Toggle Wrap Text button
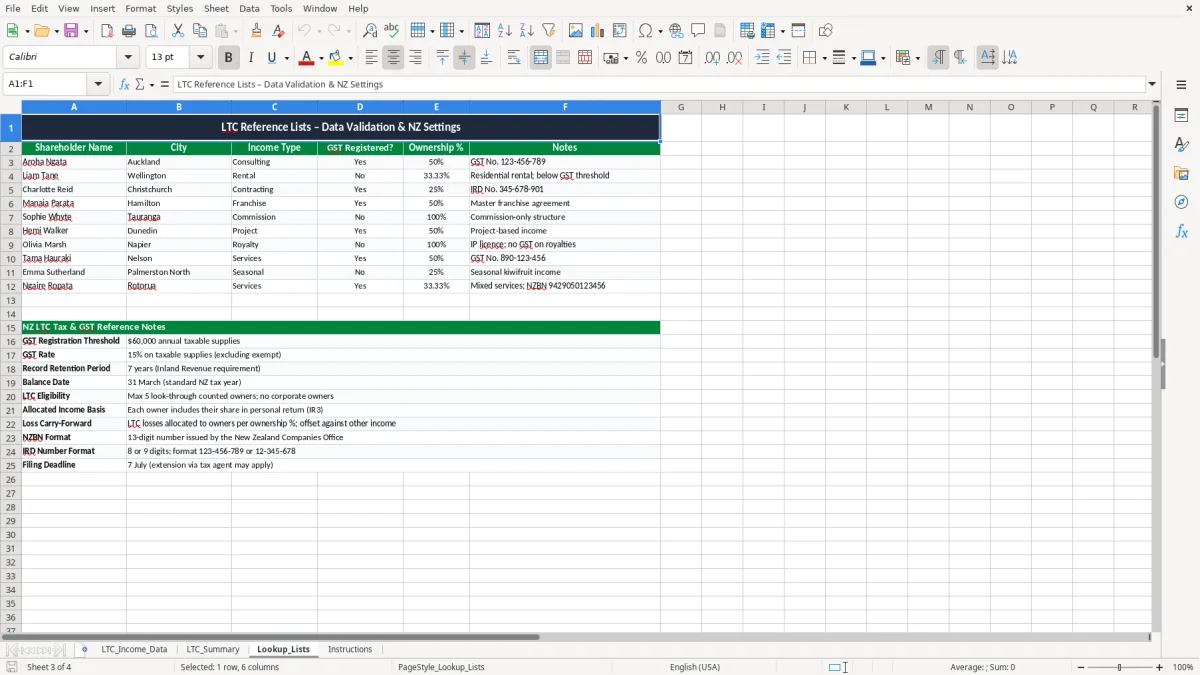The image size is (1200, 675). coord(514,58)
